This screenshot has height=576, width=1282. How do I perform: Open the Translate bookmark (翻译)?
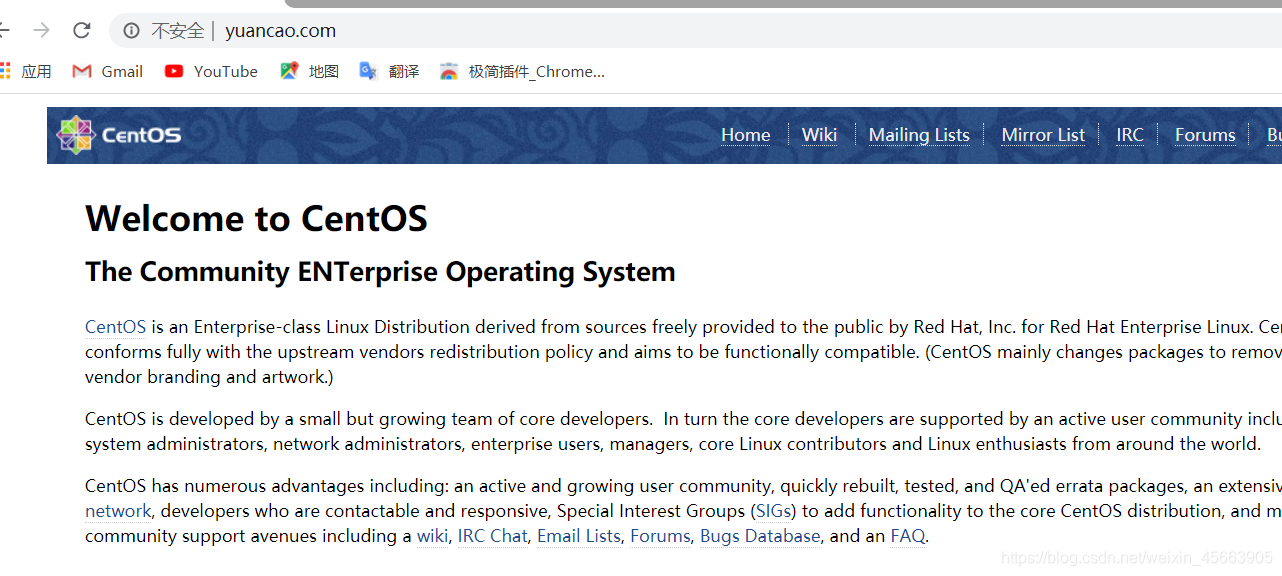pyautogui.click(x=389, y=71)
